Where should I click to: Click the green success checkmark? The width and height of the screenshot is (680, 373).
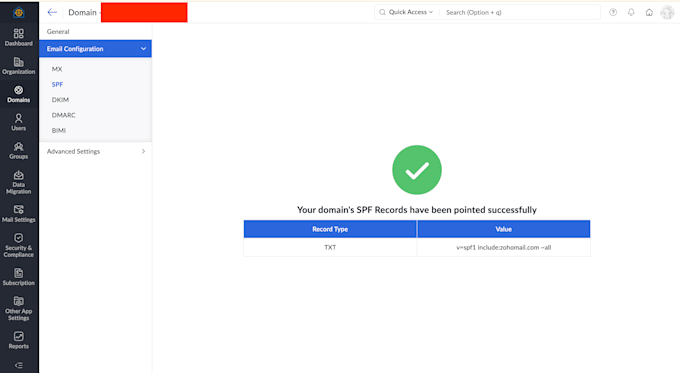417,170
